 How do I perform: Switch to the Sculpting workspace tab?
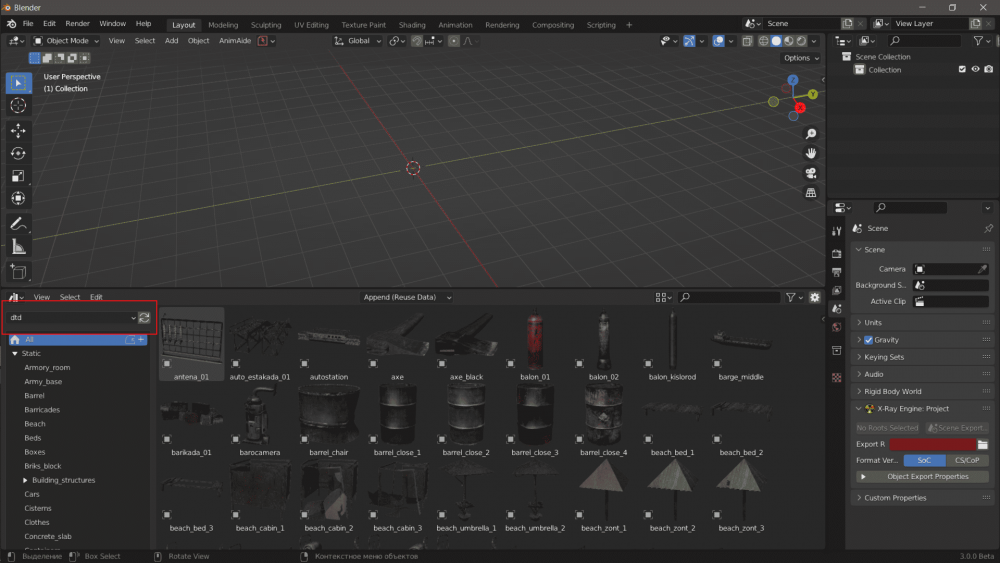click(266, 25)
